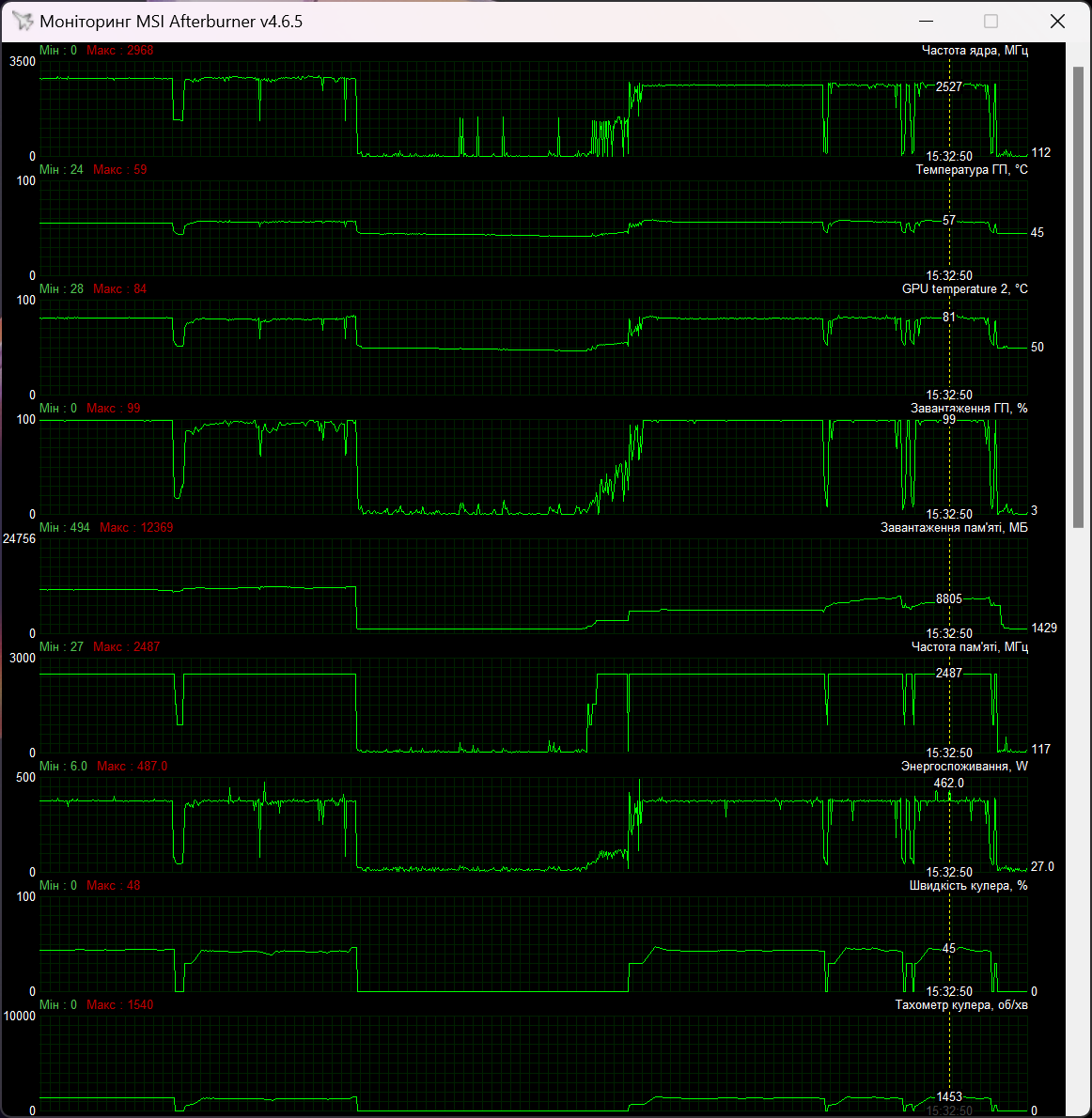Click the 24756 axis maximum on memory graph
The height and width of the screenshot is (1118, 1092).
[x=19, y=539]
